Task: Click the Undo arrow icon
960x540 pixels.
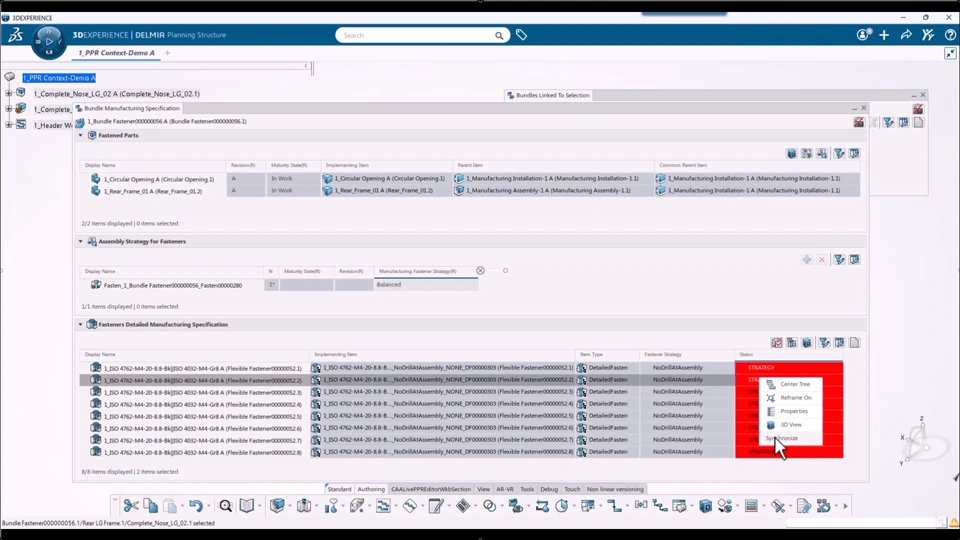Action: [195, 506]
